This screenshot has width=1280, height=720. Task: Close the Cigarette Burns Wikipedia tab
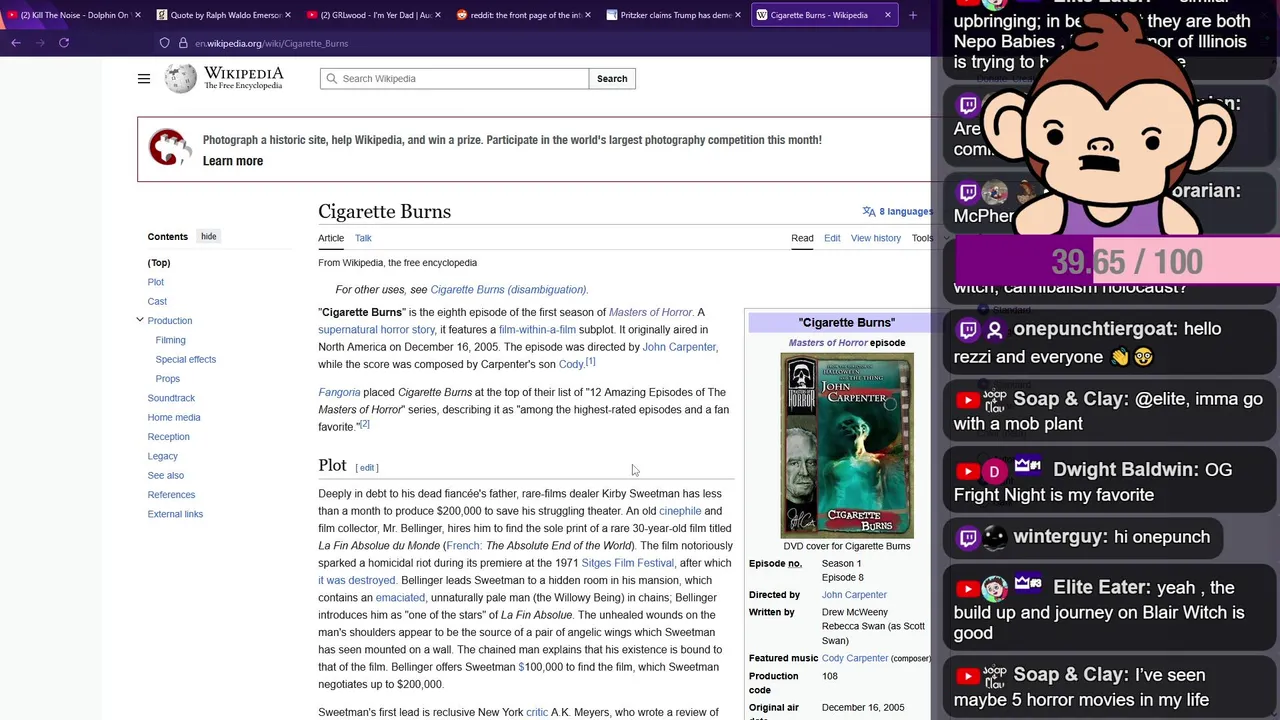887,15
